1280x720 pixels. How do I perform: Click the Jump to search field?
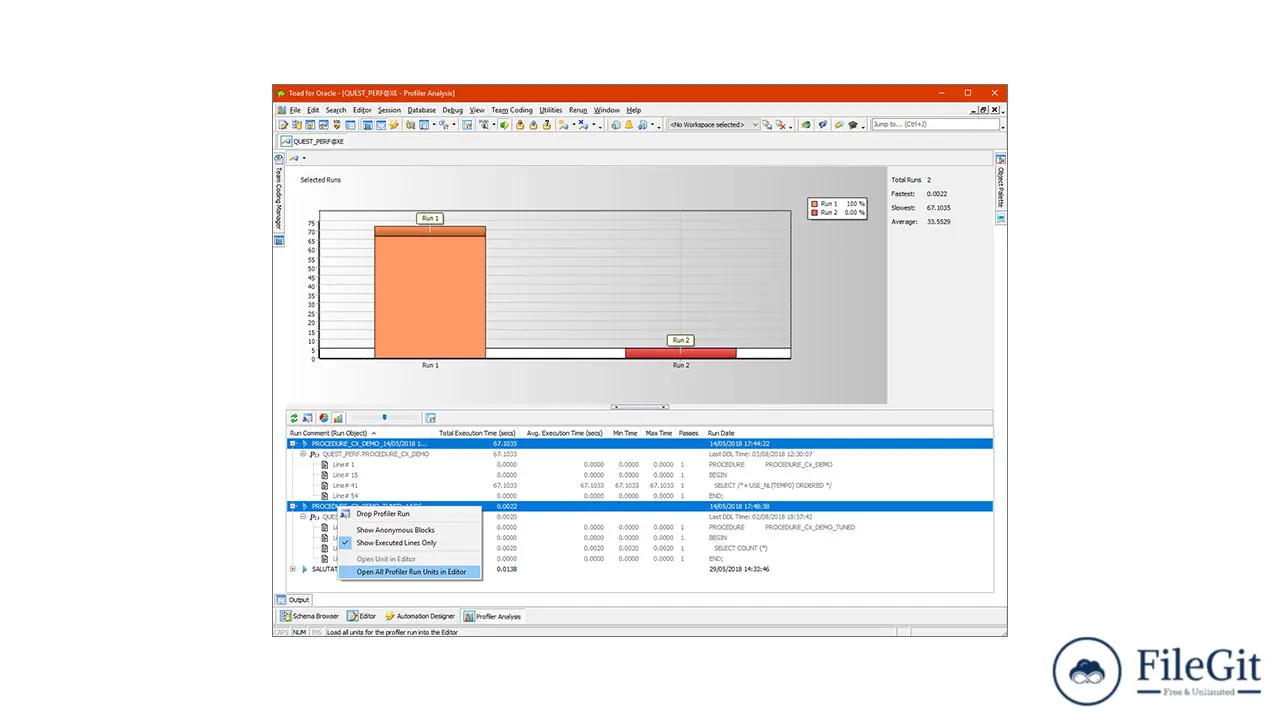935,125
